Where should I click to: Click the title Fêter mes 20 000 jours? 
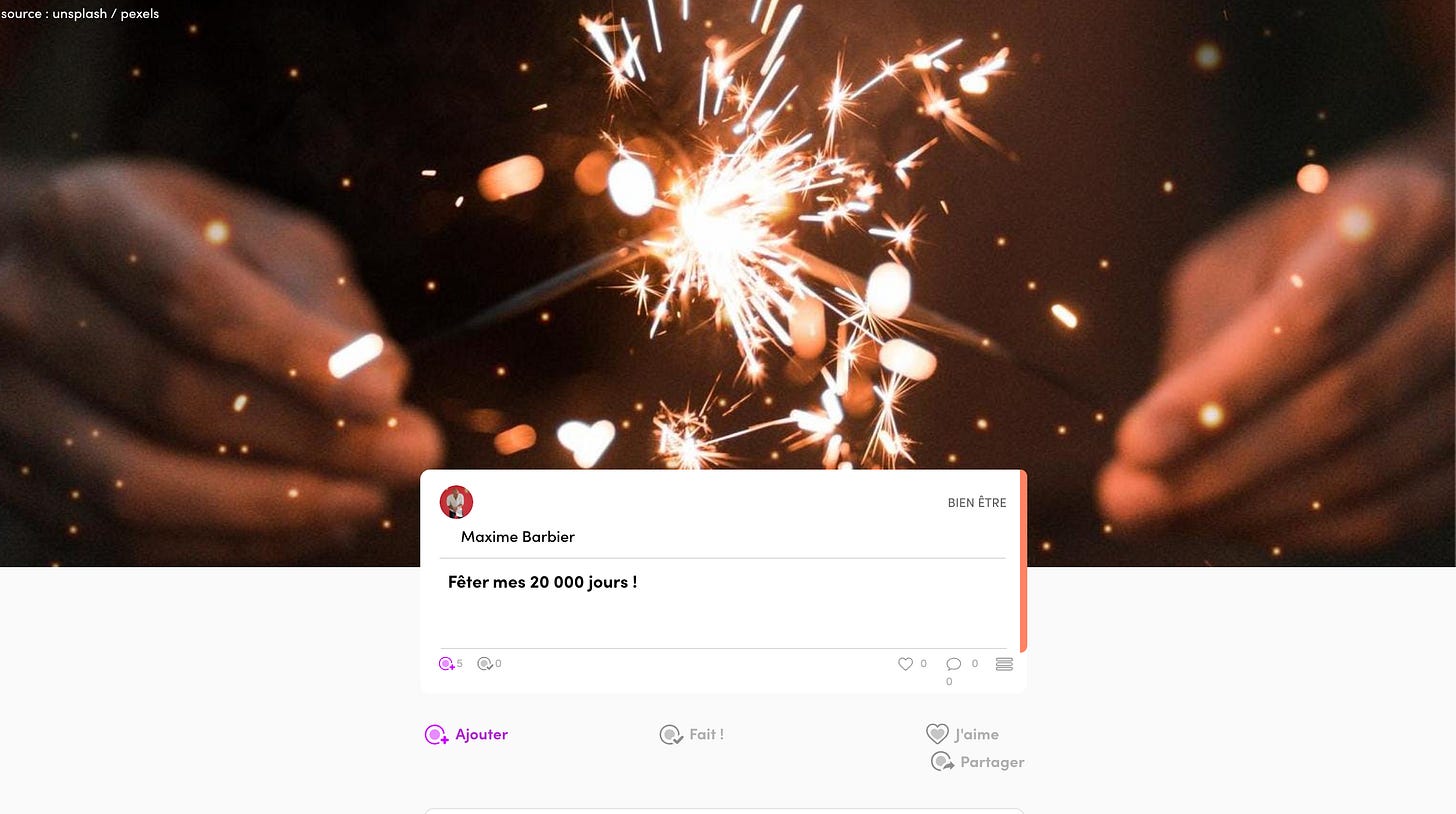543,582
